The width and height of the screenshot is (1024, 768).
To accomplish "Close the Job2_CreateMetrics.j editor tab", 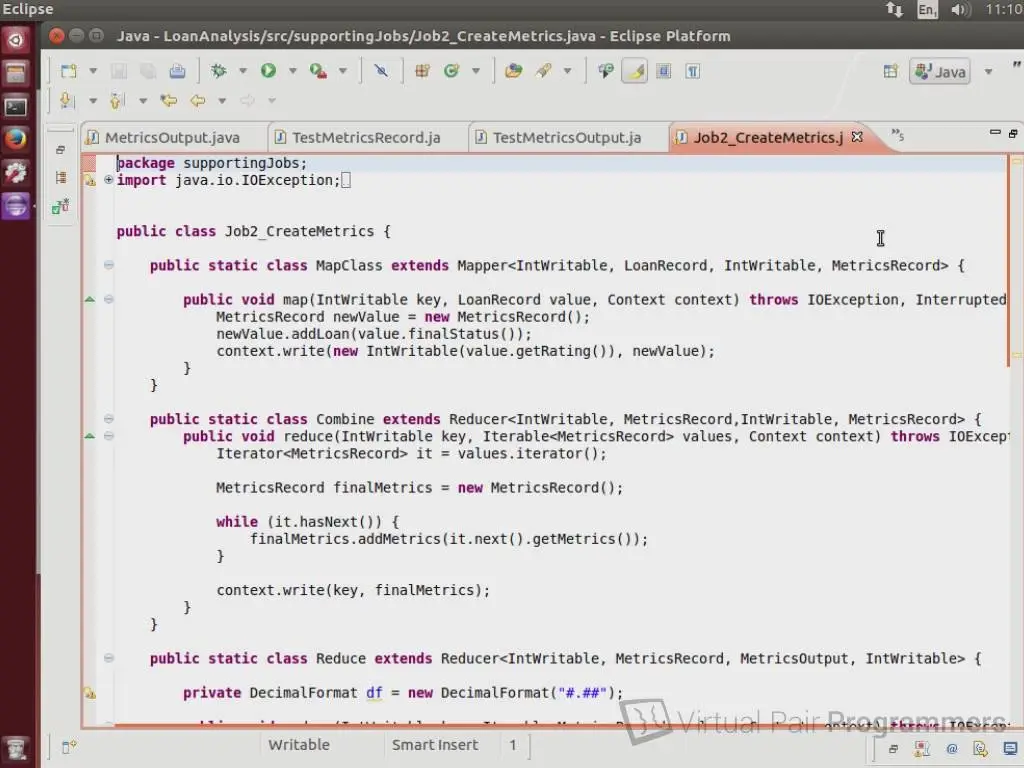I will point(857,136).
